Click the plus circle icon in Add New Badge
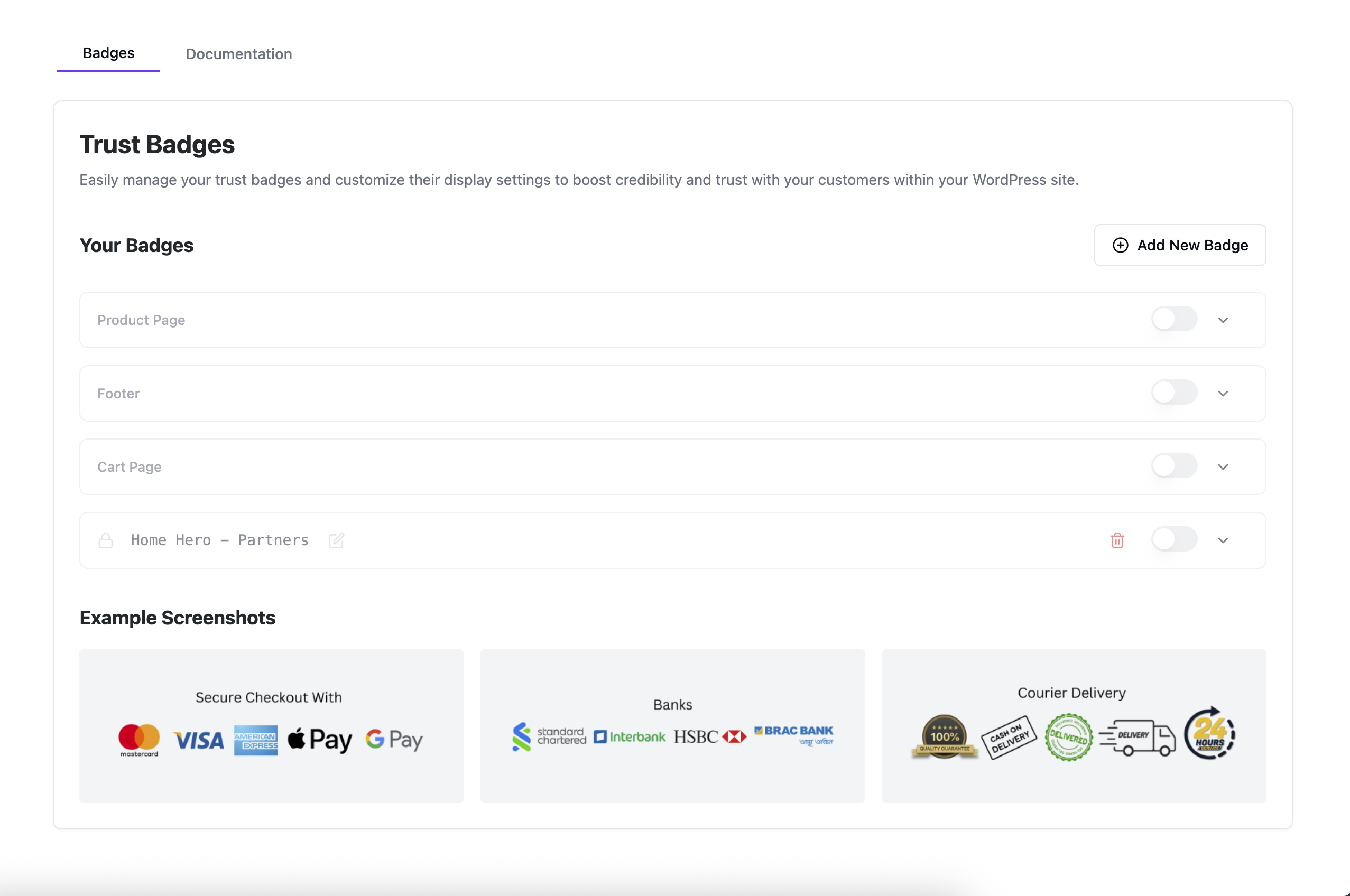This screenshot has width=1350, height=896. tap(1120, 245)
